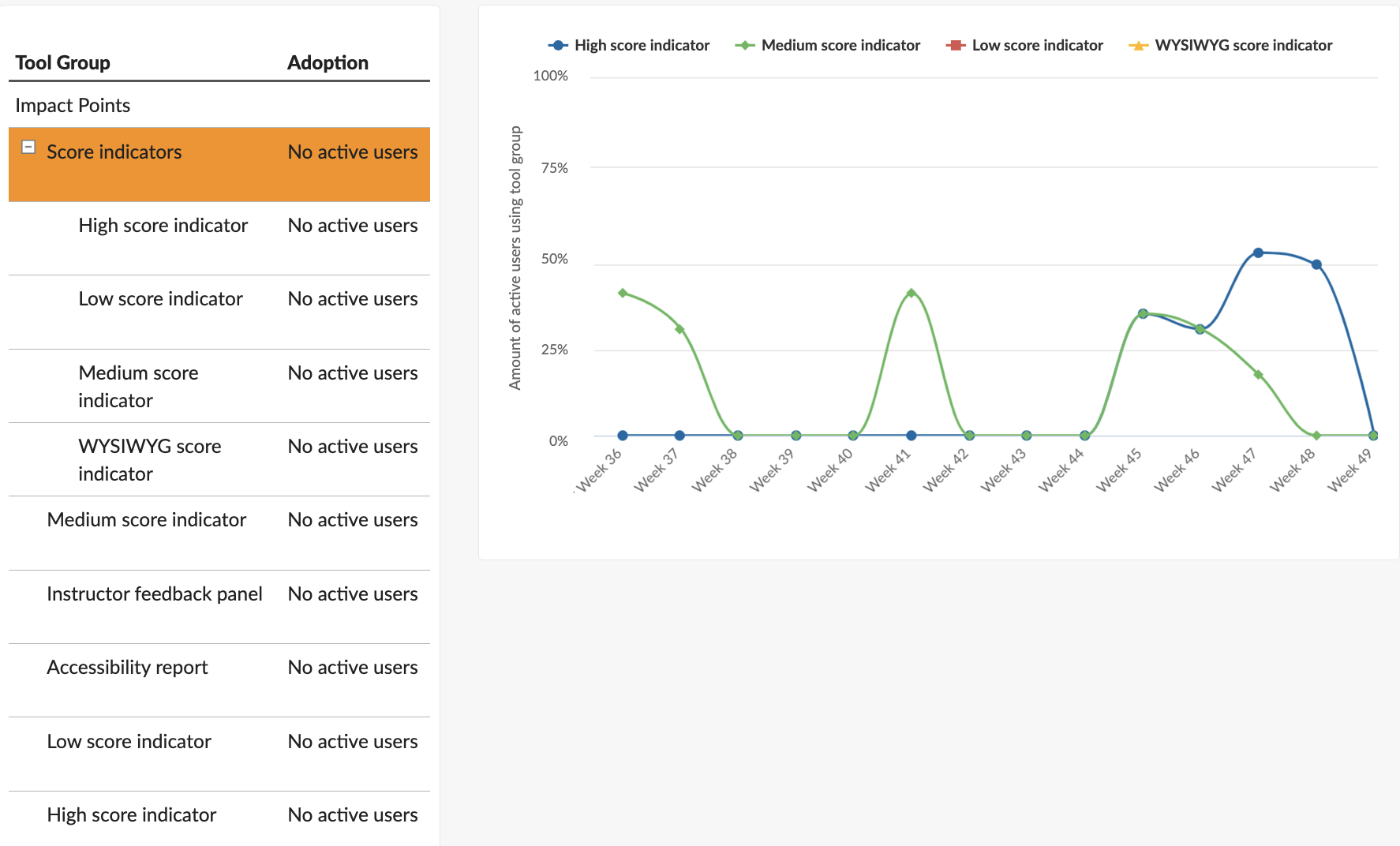Click the blue High score legend marker

(x=558, y=46)
